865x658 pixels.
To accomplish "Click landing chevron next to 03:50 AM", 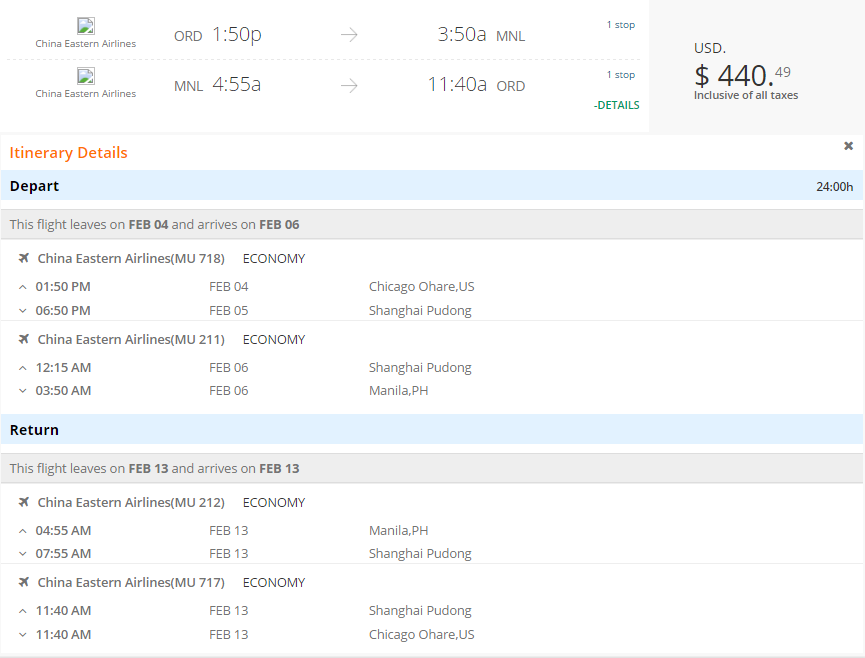I will tap(23, 391).
